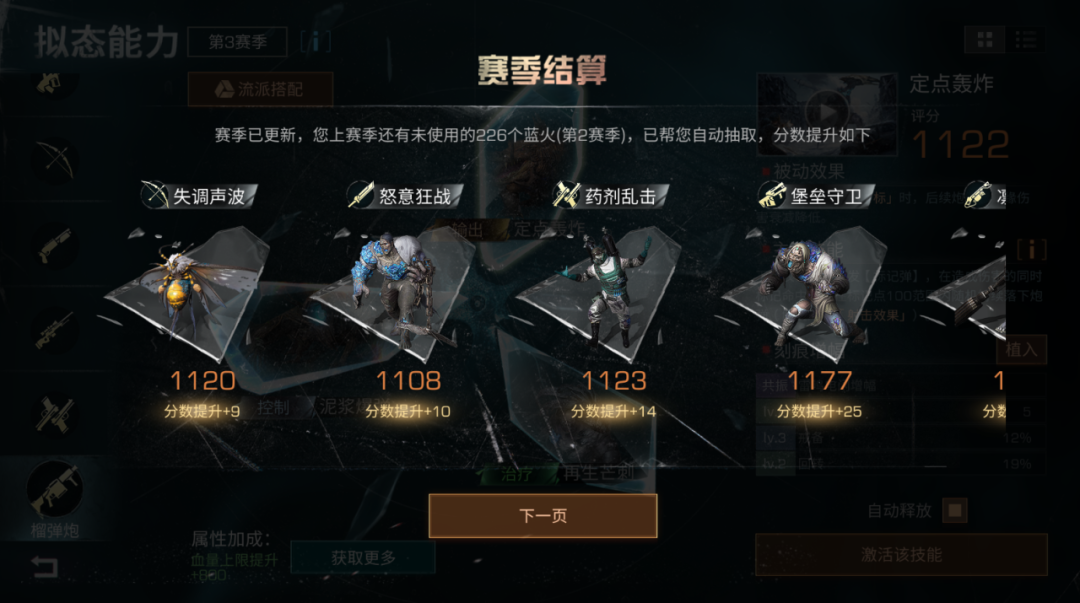Toggle the 自动释放 checkbox
This screenshot has height=603, width=1080.
955,511
